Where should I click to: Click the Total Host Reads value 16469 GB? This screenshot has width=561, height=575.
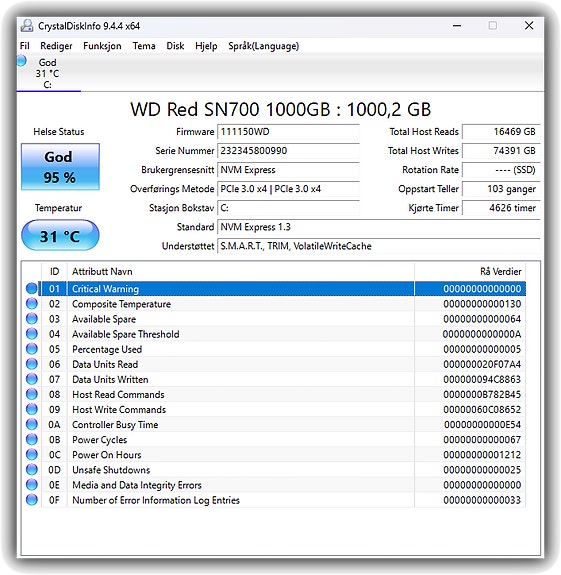(x=501, y=132)
